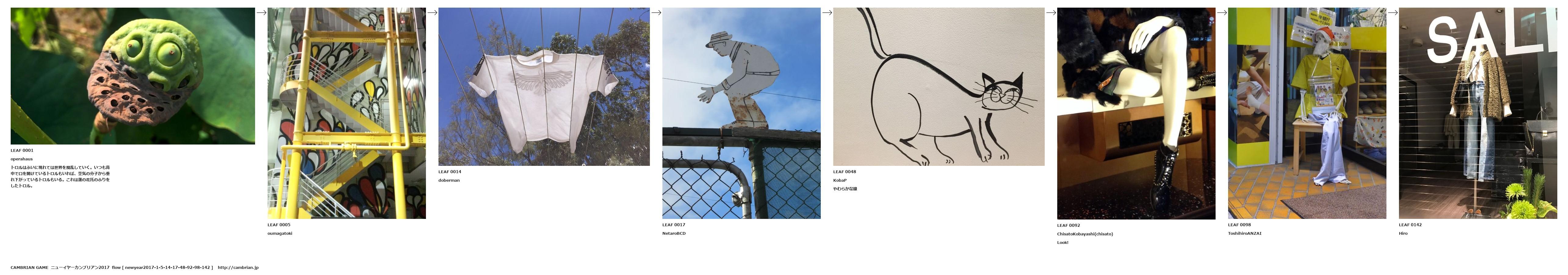Click the arrow after the cat drawing
Viewport: 1568px width, 275px height.
tap(1051, 12)
